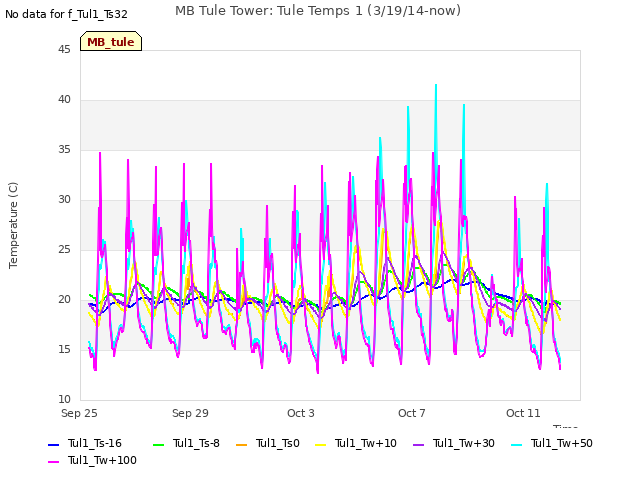Click the blue Tul1_Ts-16 legend swatch
640x480 pixels.
point(53,444)
